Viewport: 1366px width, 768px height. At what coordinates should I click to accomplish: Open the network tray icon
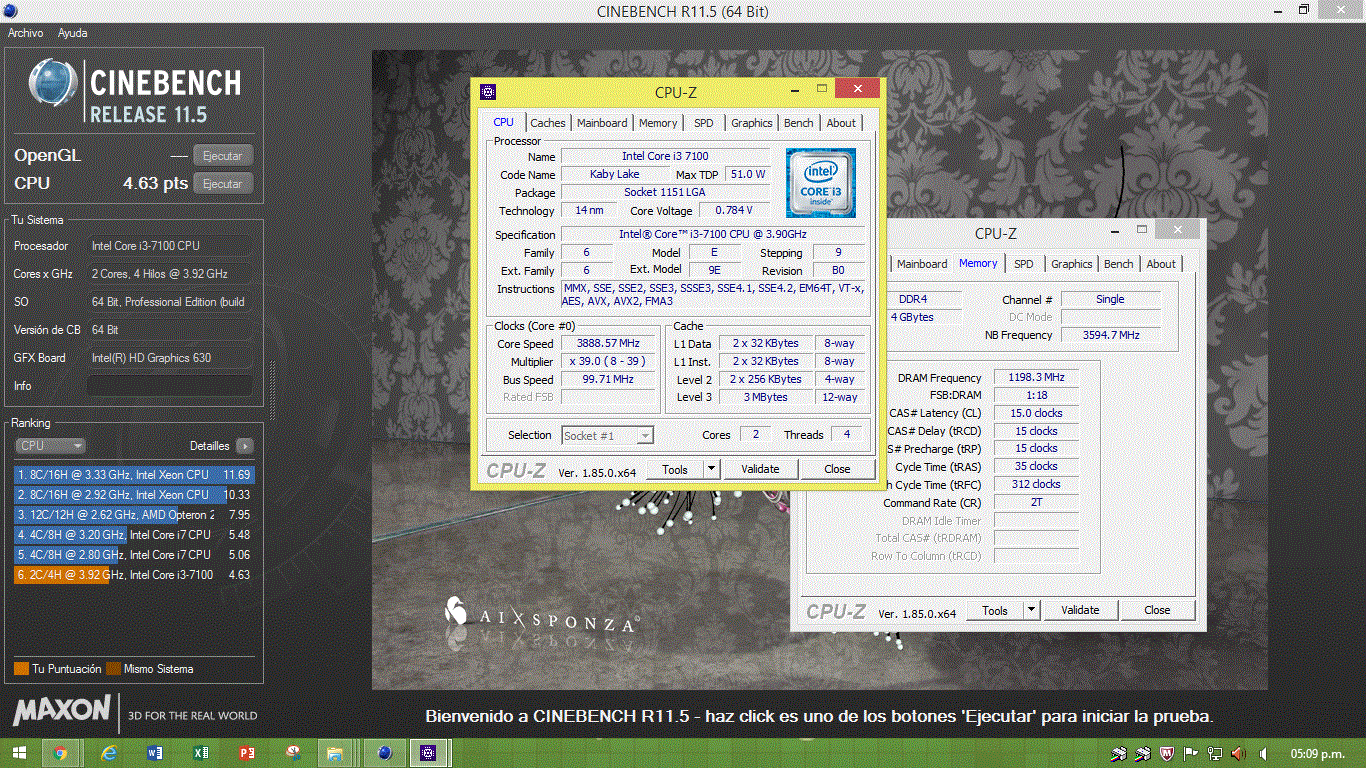click(1215, 753)
